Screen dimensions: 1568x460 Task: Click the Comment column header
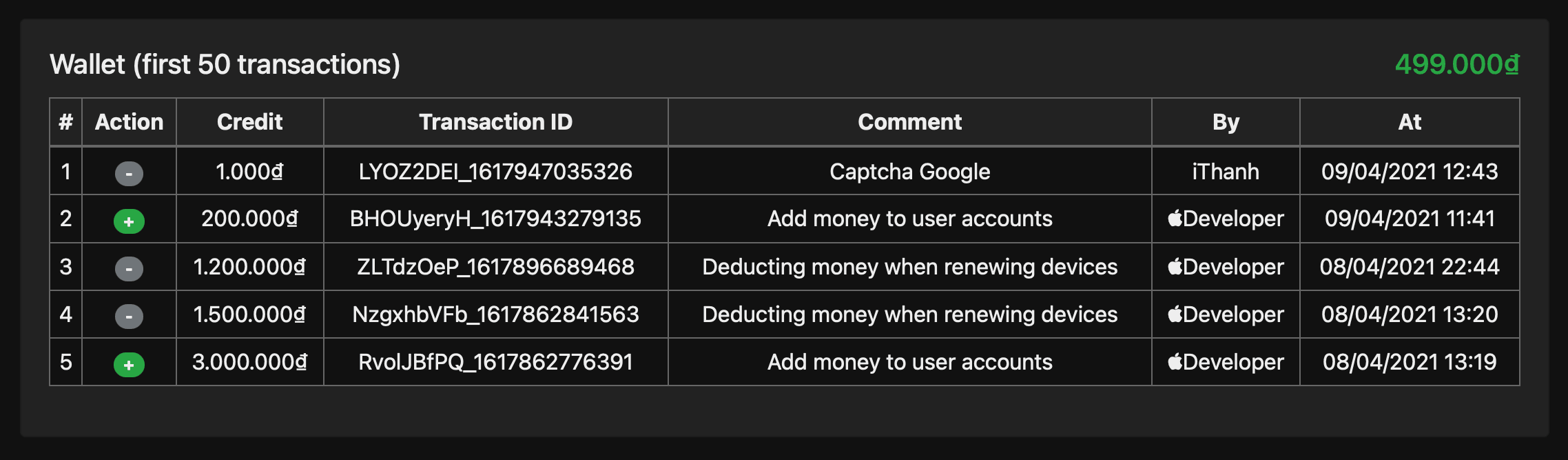coord(909,122)
